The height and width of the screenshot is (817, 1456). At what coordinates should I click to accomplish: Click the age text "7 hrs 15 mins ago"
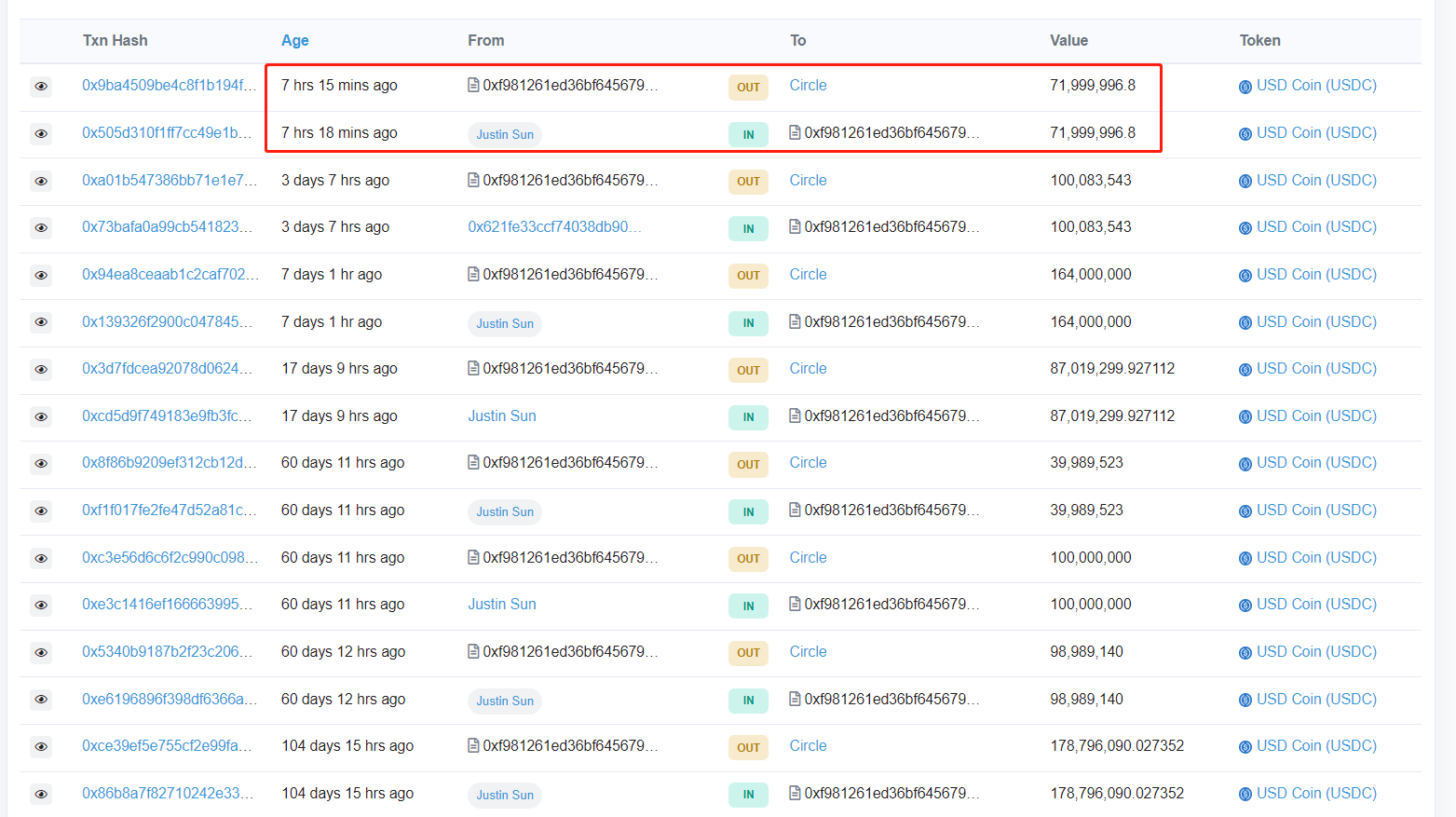(339, 85)
